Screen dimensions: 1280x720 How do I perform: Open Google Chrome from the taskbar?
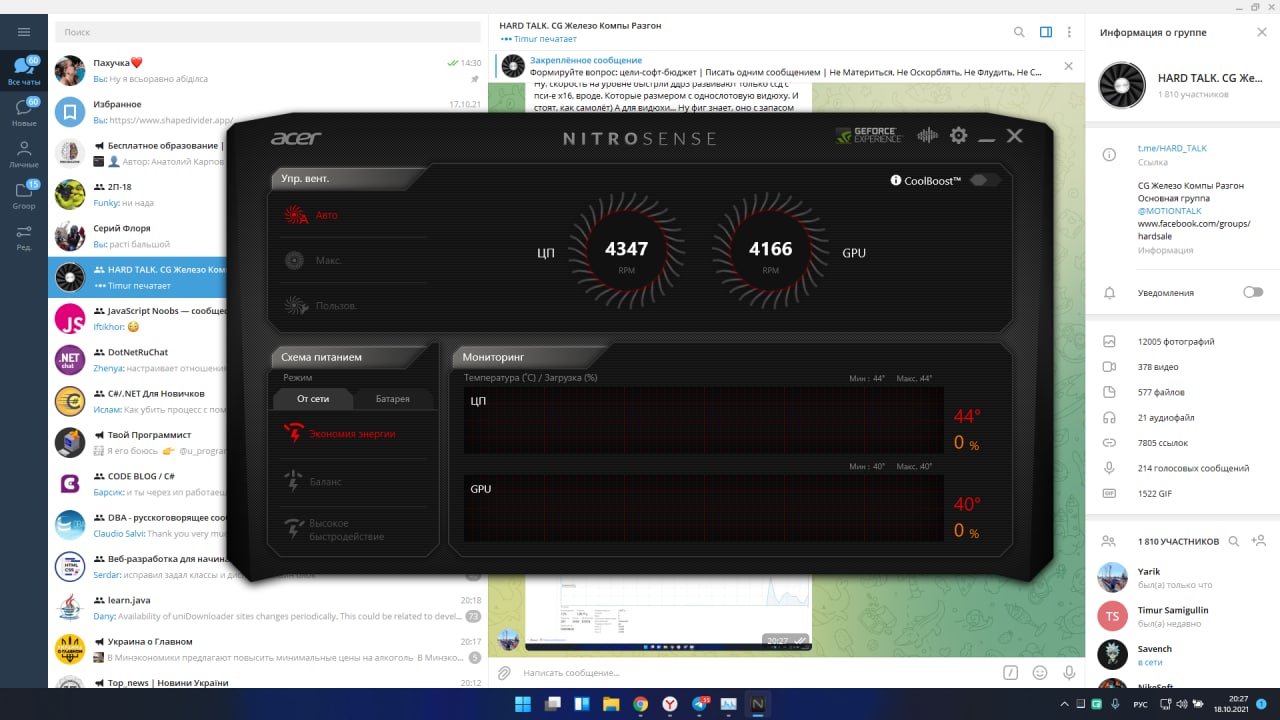click(641, 704)
